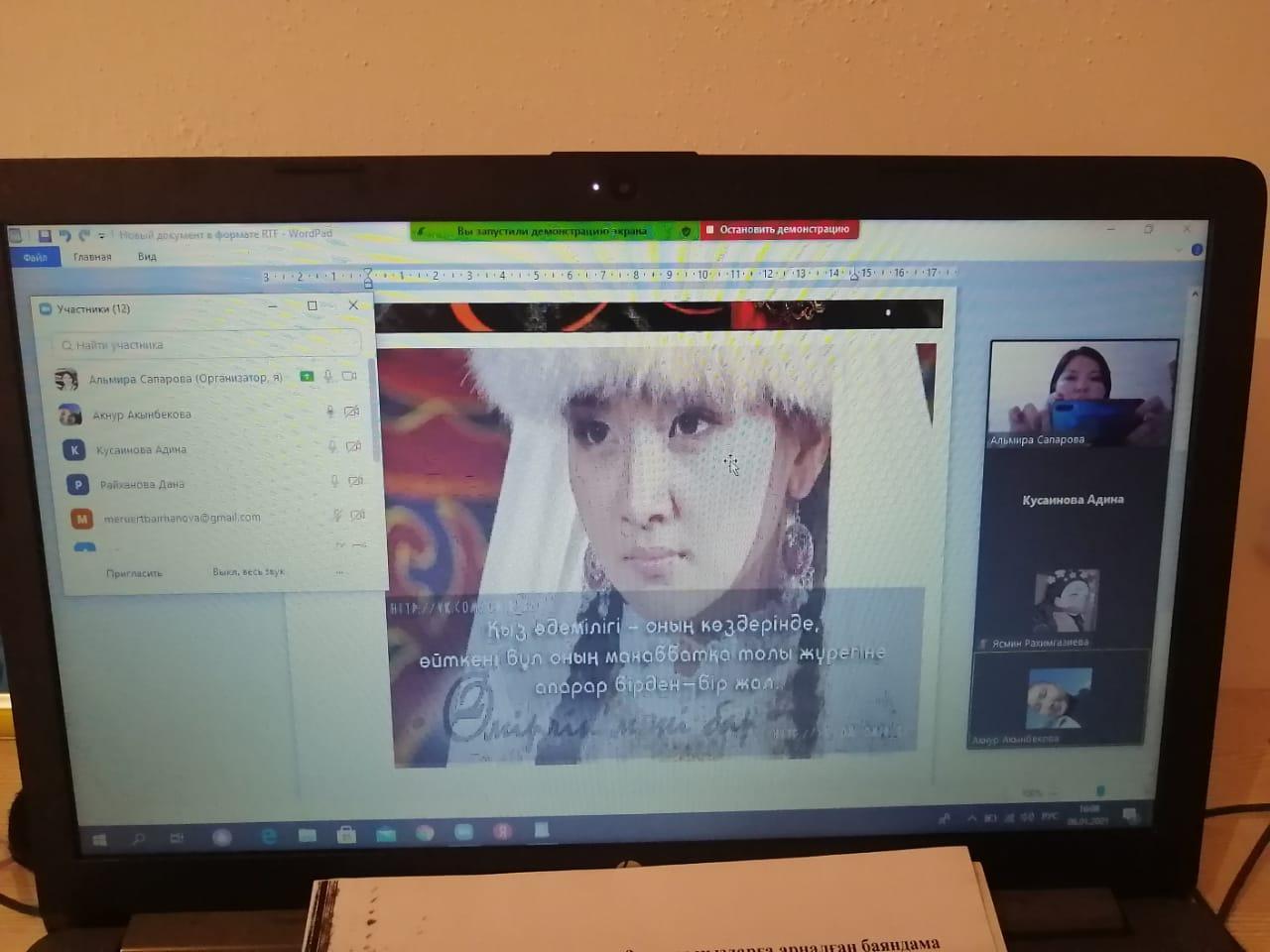
Task: Click the red Остановить демонстрацию button
Action: click(x=780, y=229)
